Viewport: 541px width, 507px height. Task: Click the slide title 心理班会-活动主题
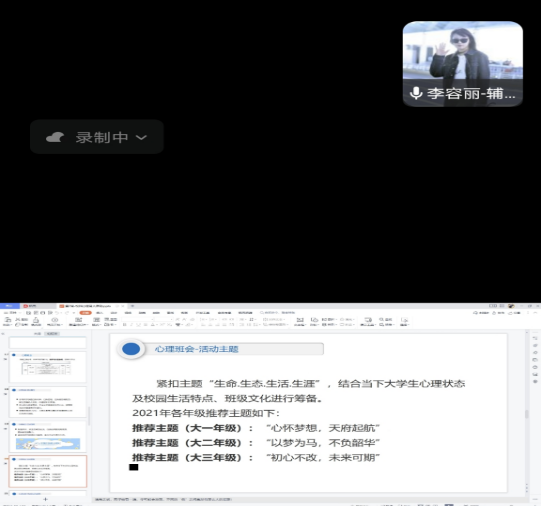coord(197,349)
